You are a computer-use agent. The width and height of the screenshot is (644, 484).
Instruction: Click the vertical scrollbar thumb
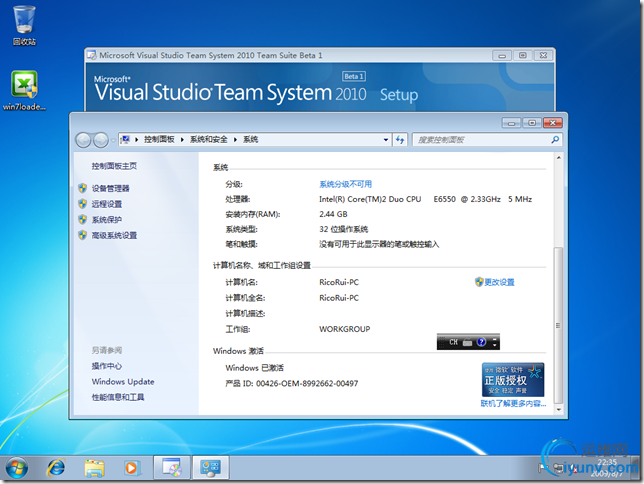tap(558, 325)
